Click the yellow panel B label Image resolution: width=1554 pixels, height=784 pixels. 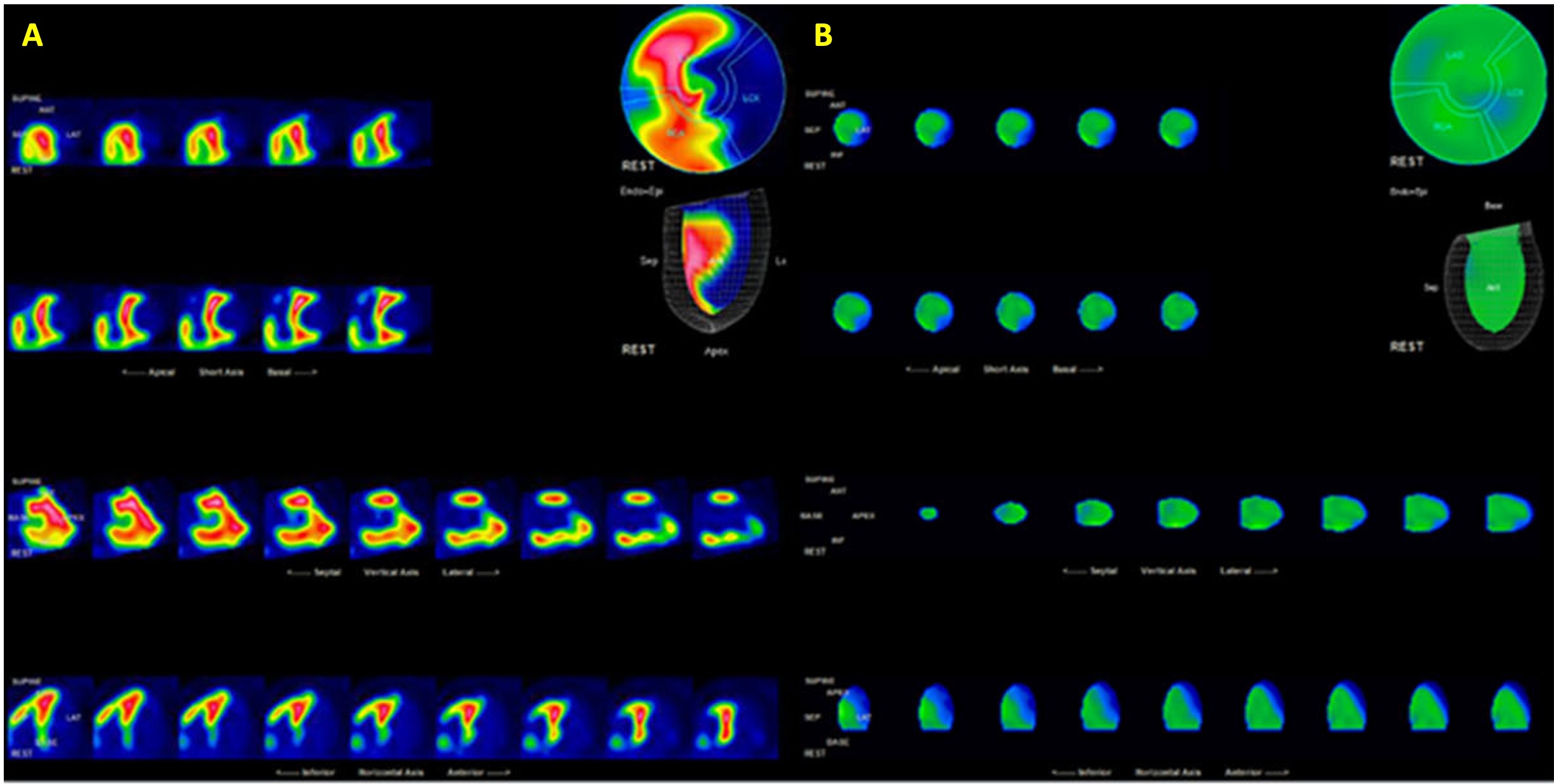coord(823,35)
